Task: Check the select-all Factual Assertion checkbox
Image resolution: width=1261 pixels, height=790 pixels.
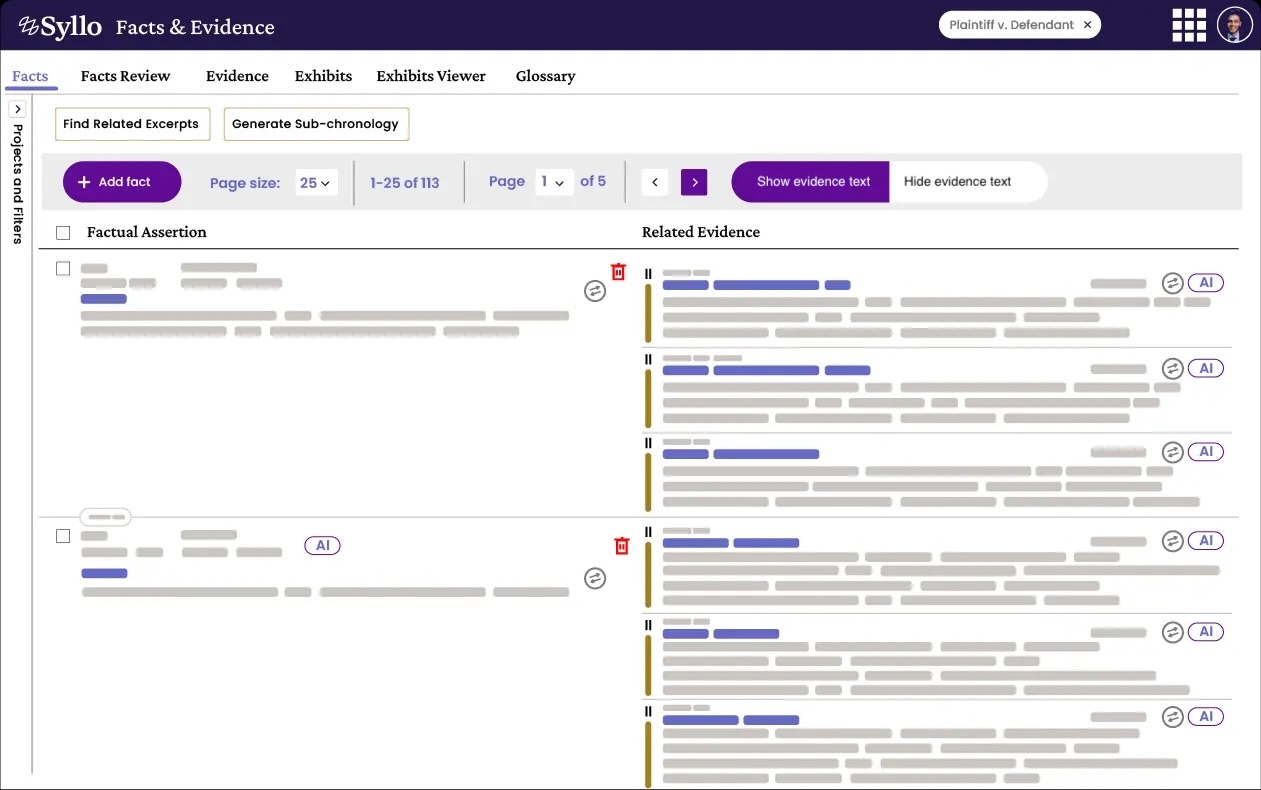Action: [x=64, y=233]
